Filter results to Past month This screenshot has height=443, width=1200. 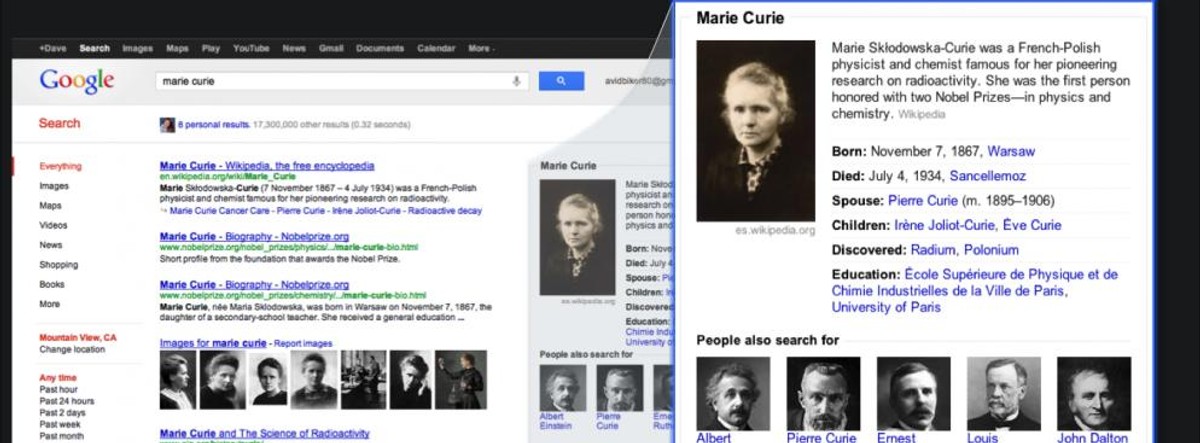pyautogui.click(x=61, y=437)
